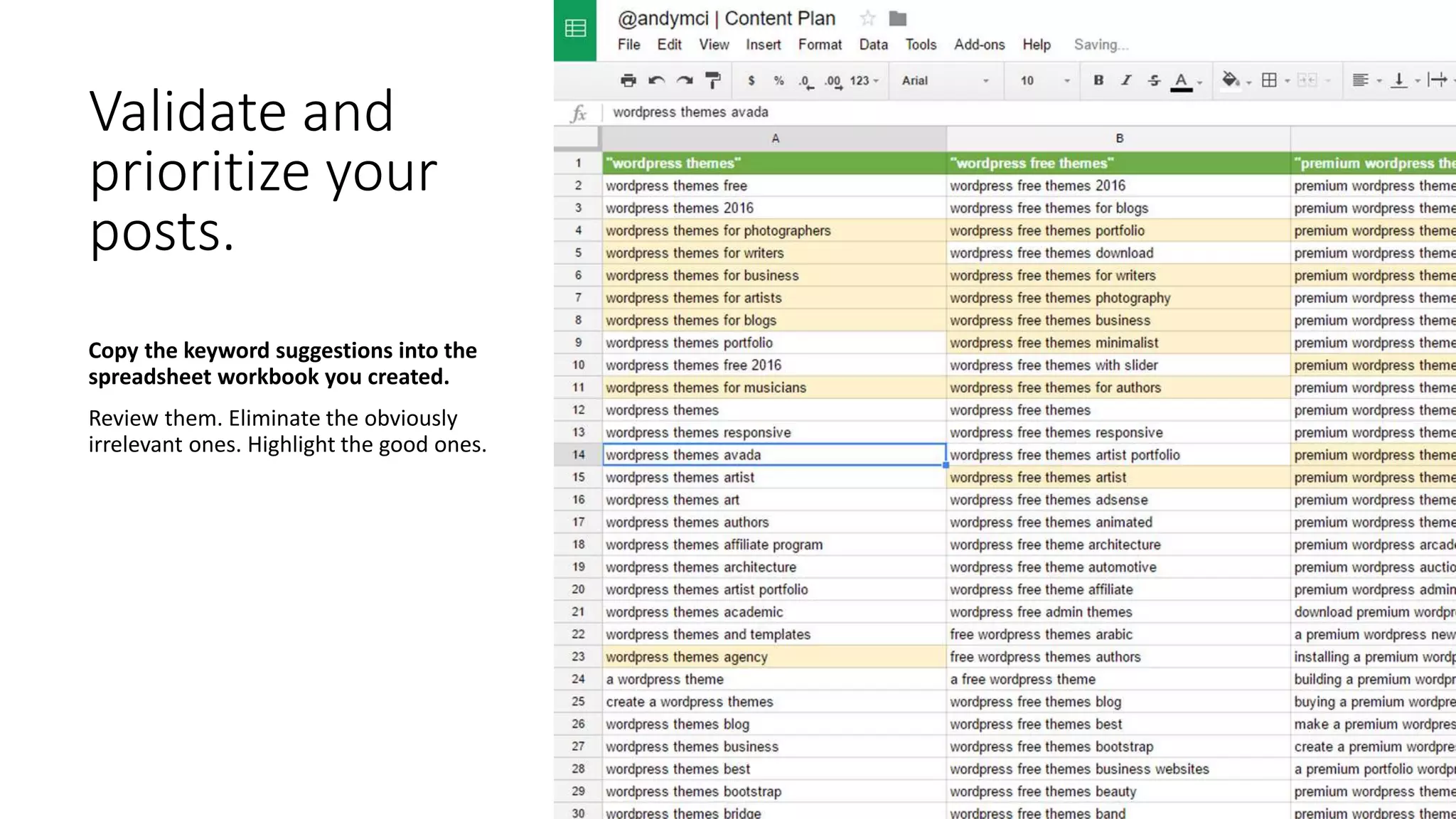The width and height of the screenshot is (1456, 819).
Task: Select cell "wordpress themes for musicians"
Action: click(x=774, y=387)
